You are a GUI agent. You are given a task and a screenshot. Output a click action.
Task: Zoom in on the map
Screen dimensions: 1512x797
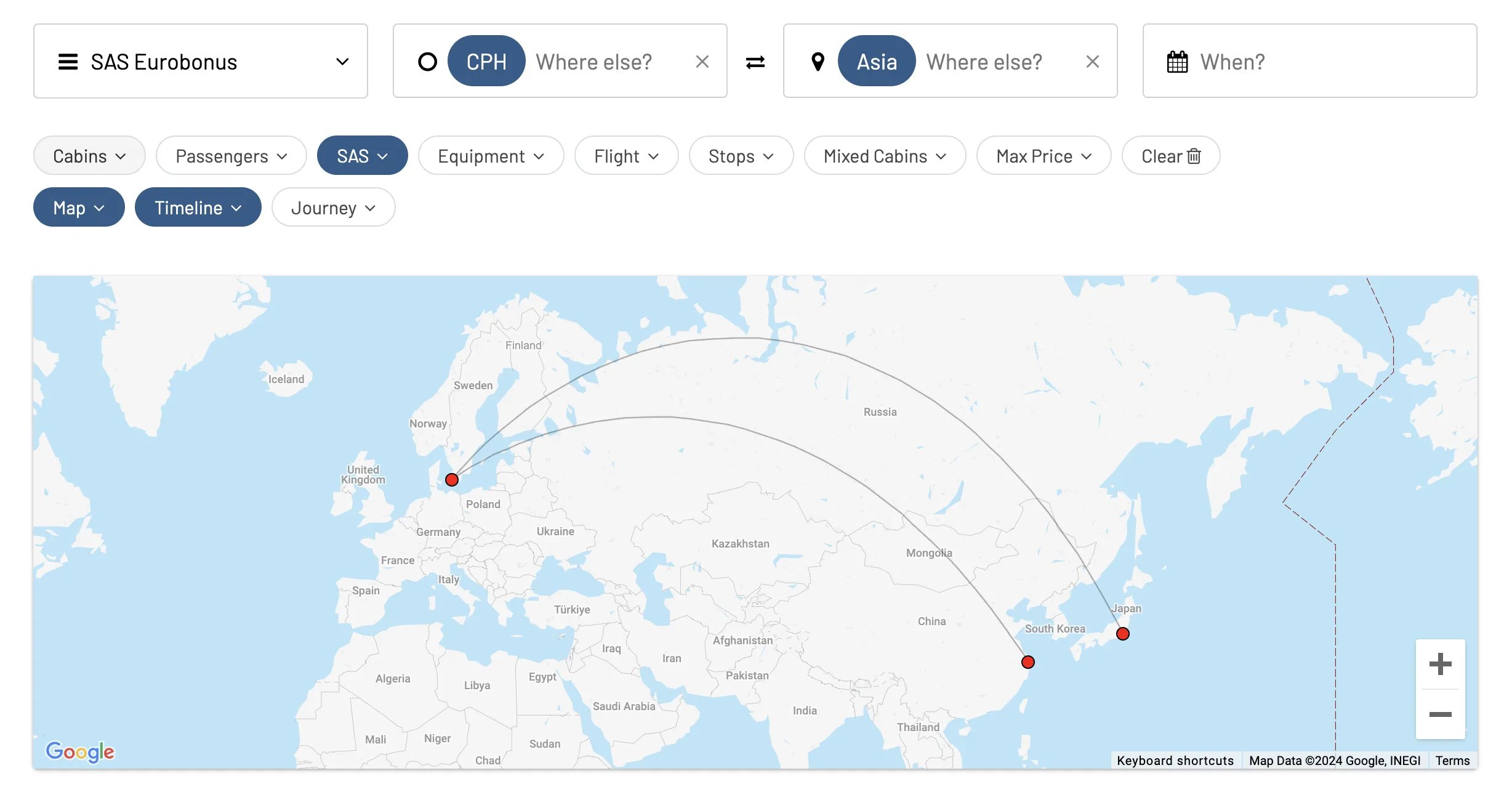(1440, 664)
